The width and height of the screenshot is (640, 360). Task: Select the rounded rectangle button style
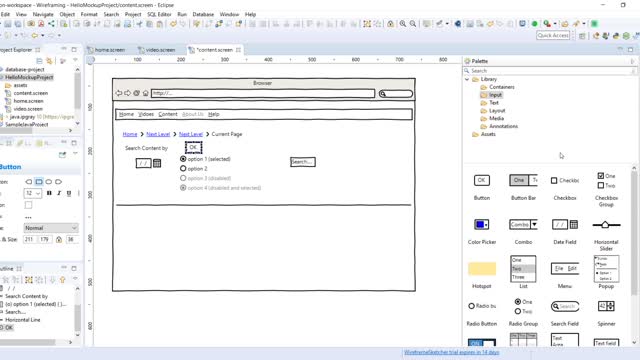pos(39,182)
